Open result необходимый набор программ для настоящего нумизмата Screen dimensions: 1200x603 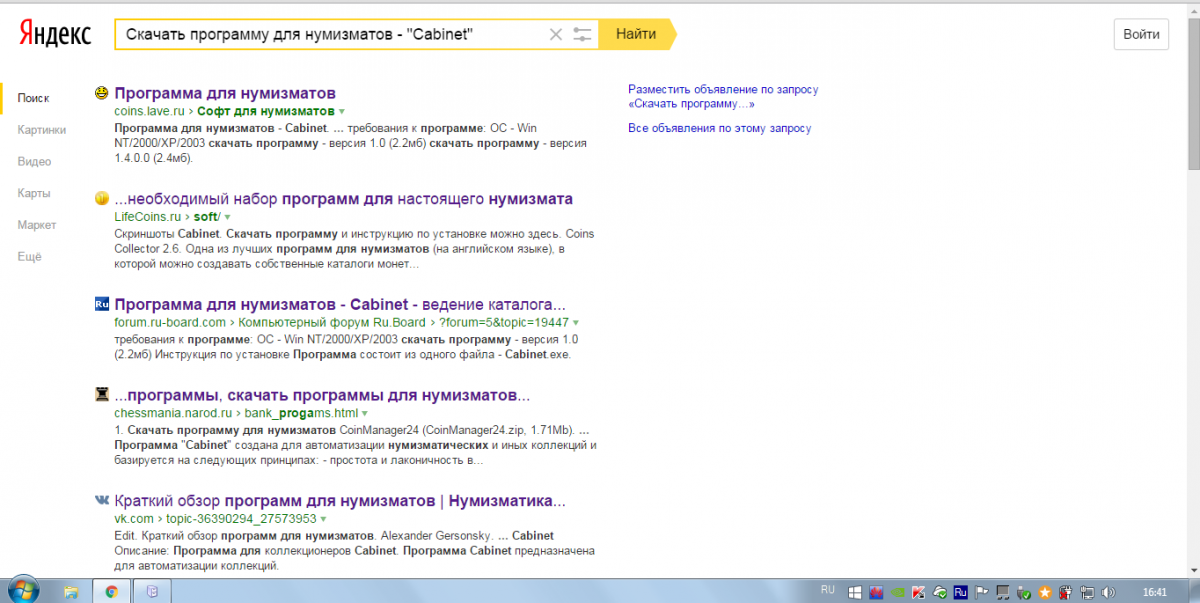344,198
